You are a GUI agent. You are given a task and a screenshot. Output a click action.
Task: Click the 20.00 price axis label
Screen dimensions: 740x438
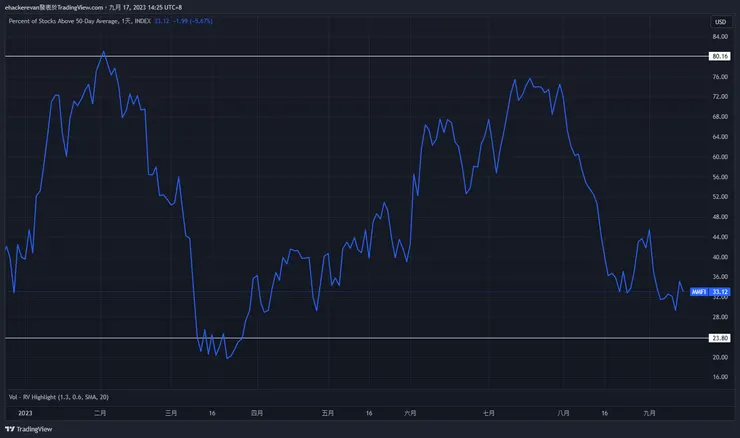click(720, 357)
